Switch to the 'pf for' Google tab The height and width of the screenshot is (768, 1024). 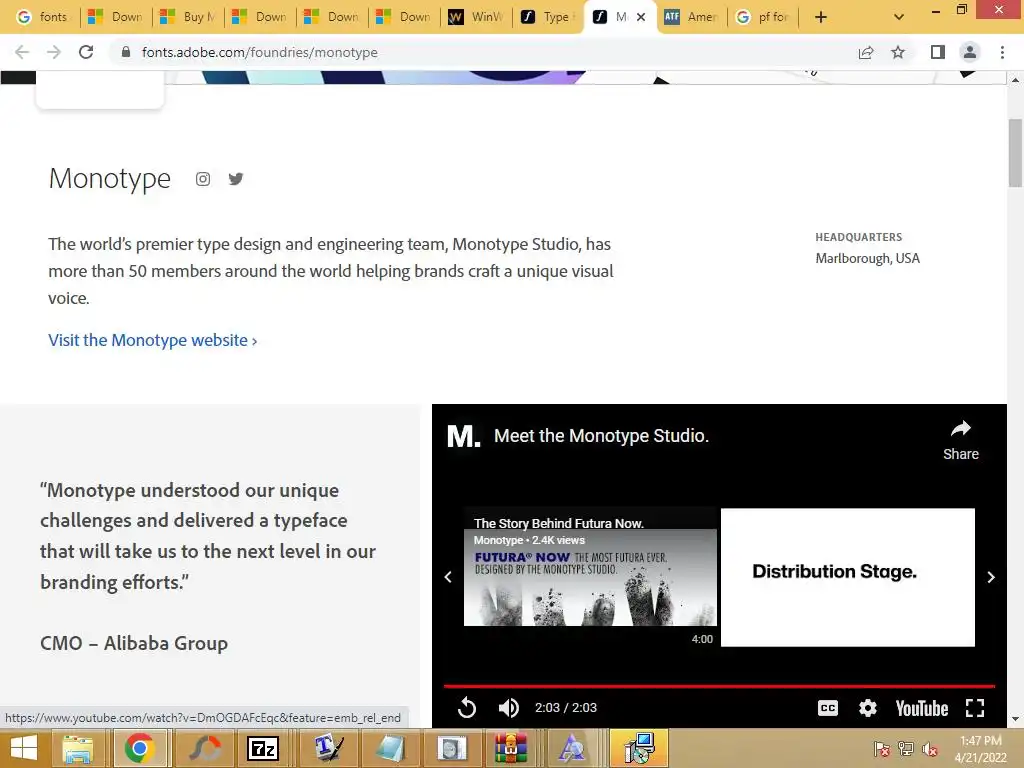pos(763,17)
